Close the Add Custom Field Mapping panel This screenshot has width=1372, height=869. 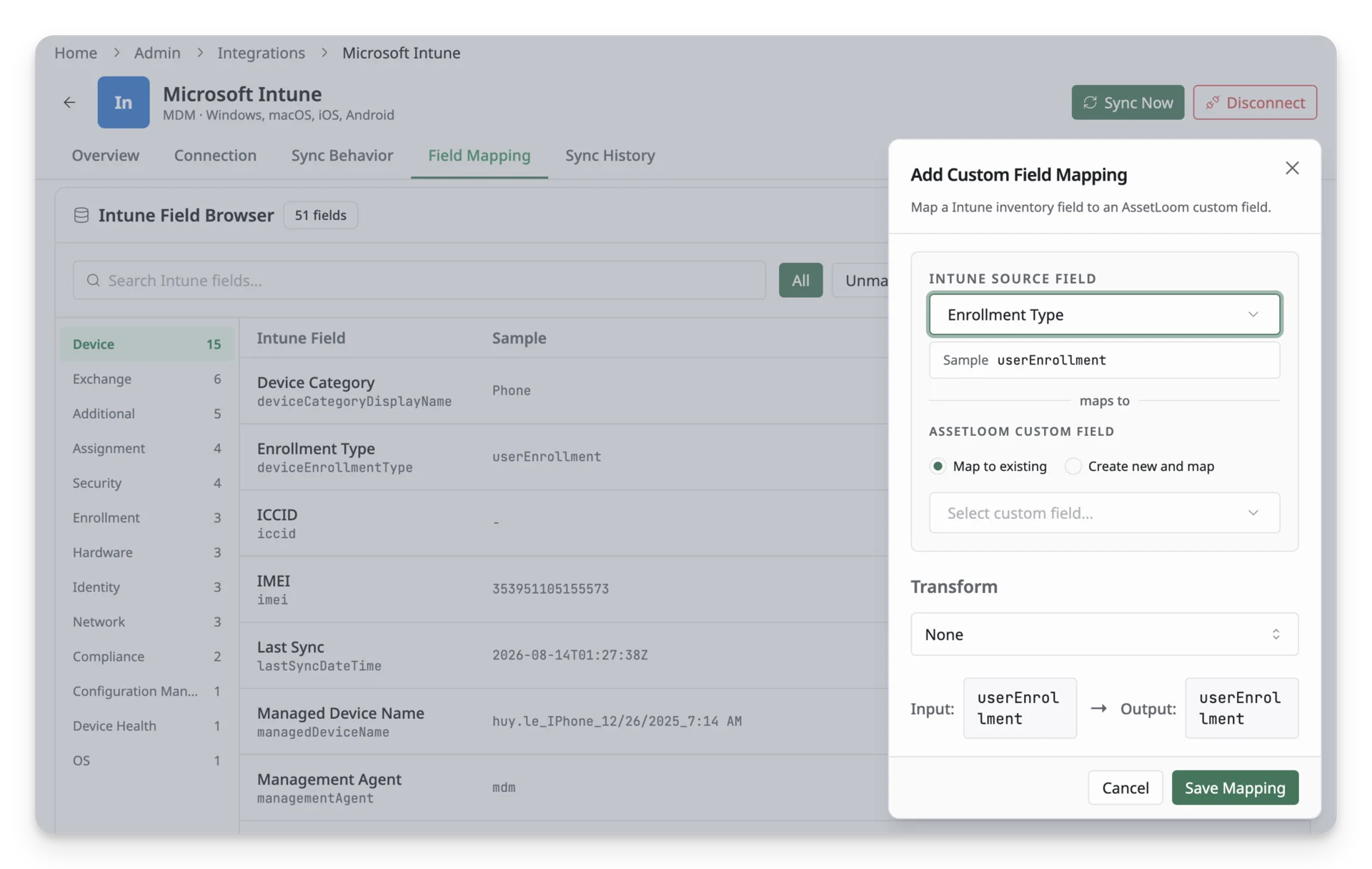[x=1292, y=168]
